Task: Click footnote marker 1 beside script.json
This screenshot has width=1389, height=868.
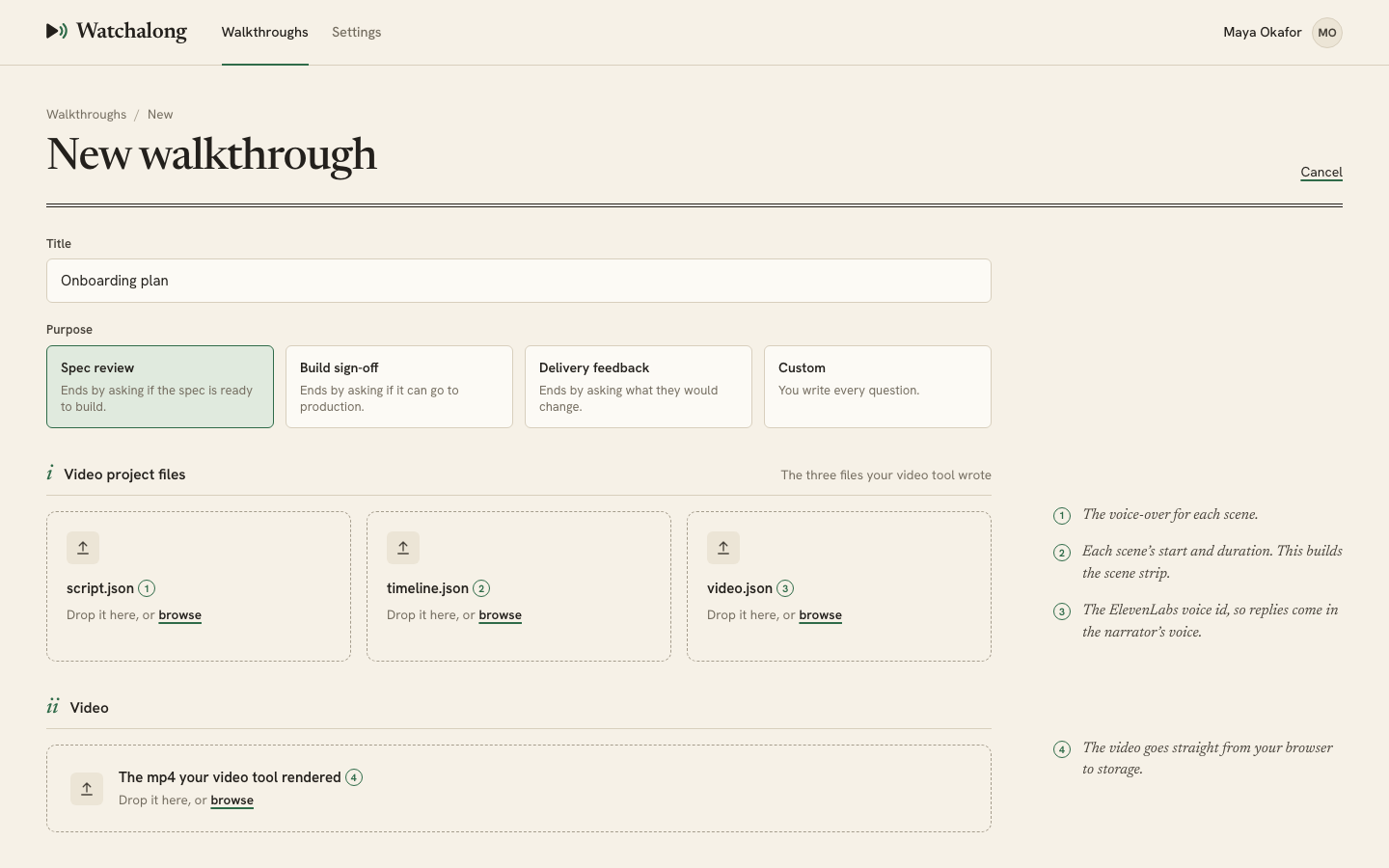Action: tap(147, 588)
